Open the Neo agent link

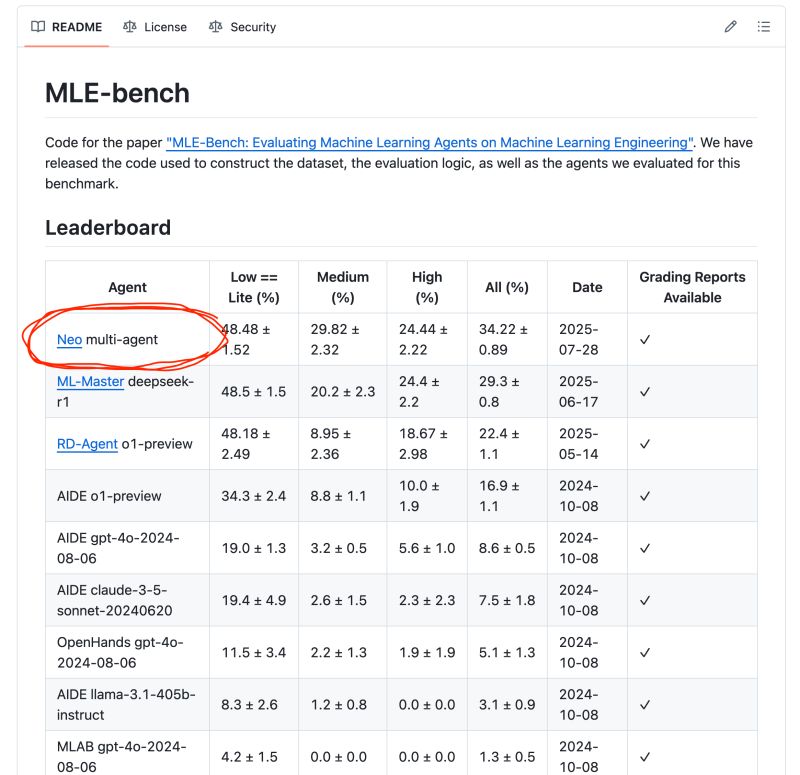pyautogui.click(x=69, y=340)
